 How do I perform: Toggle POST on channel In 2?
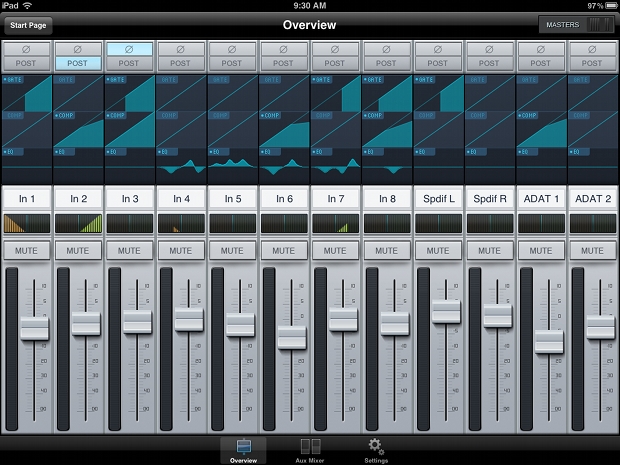point(78,63)
